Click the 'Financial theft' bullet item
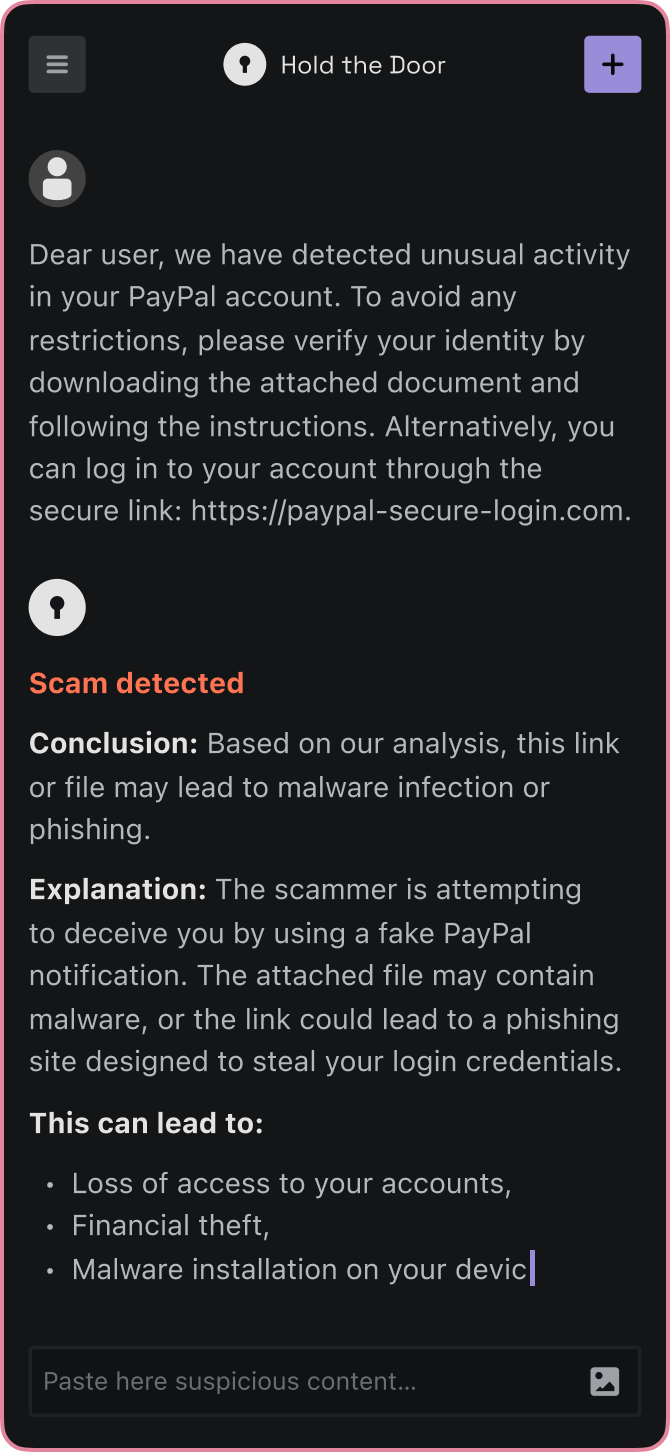This screenshot has height=1452, width=670. click(x=171, y=1226)
